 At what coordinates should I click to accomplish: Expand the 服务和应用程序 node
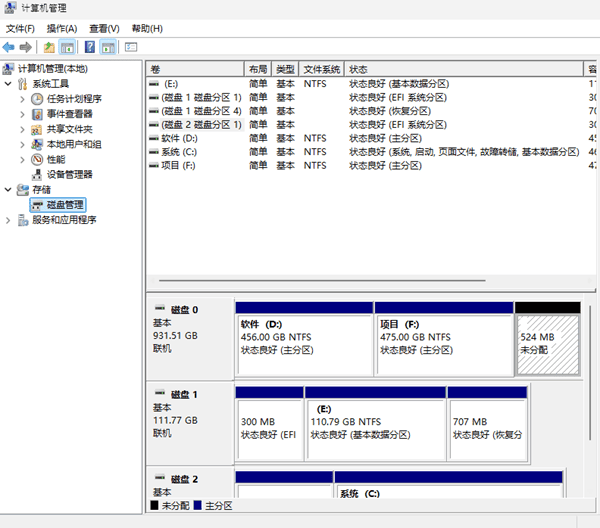[9, 220]
